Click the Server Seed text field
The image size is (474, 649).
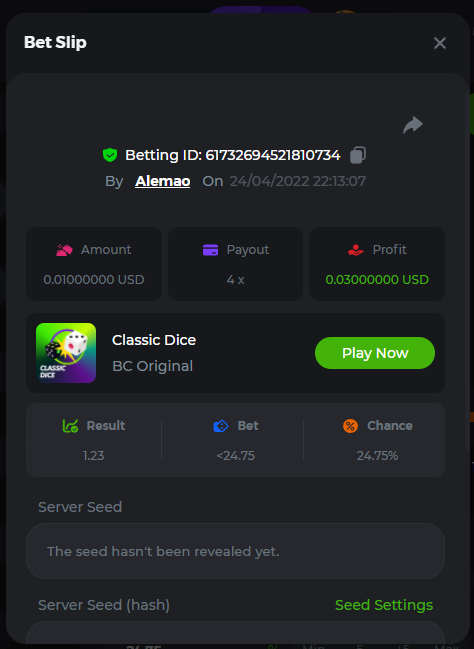tap(235, 551)
